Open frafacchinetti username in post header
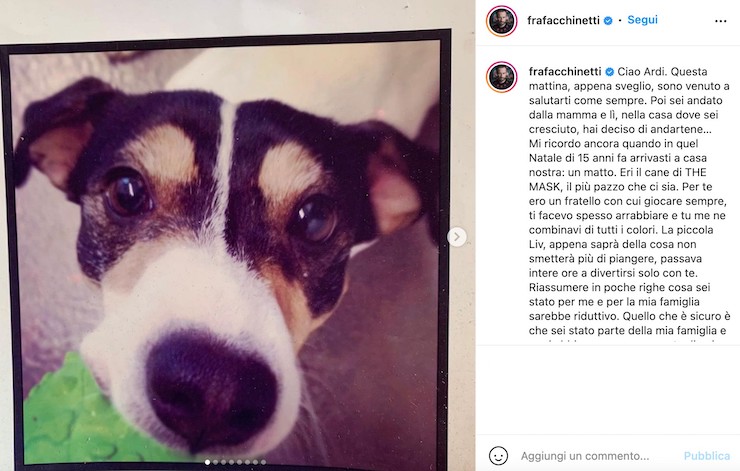 [x=563, y=20]
